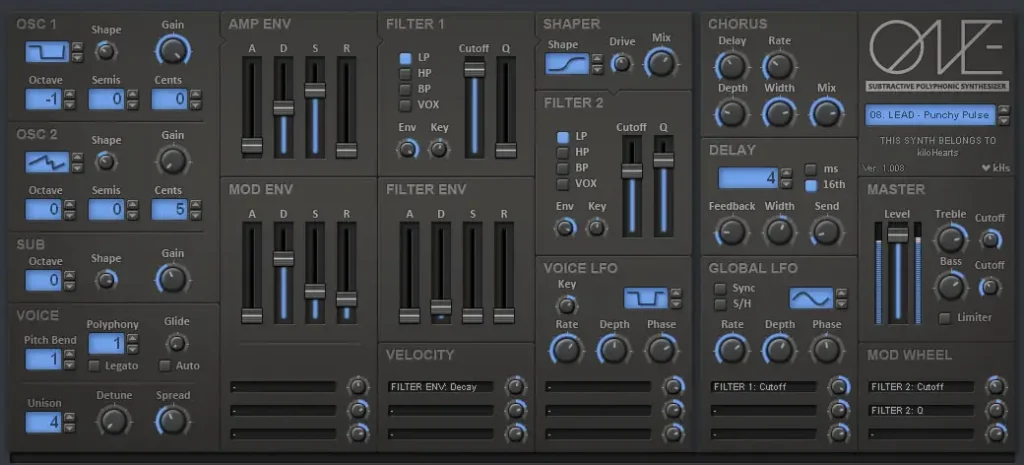The height and width of the screenshot is (465, 1024).
Task: Enable Global LFO Sync checkbox
Action: (720, 288)
